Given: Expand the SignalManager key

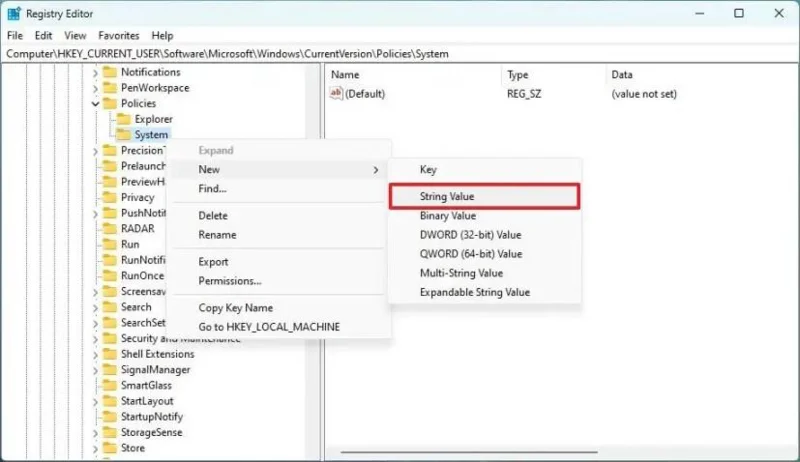Looking at the screenshot, I should 95,371.
